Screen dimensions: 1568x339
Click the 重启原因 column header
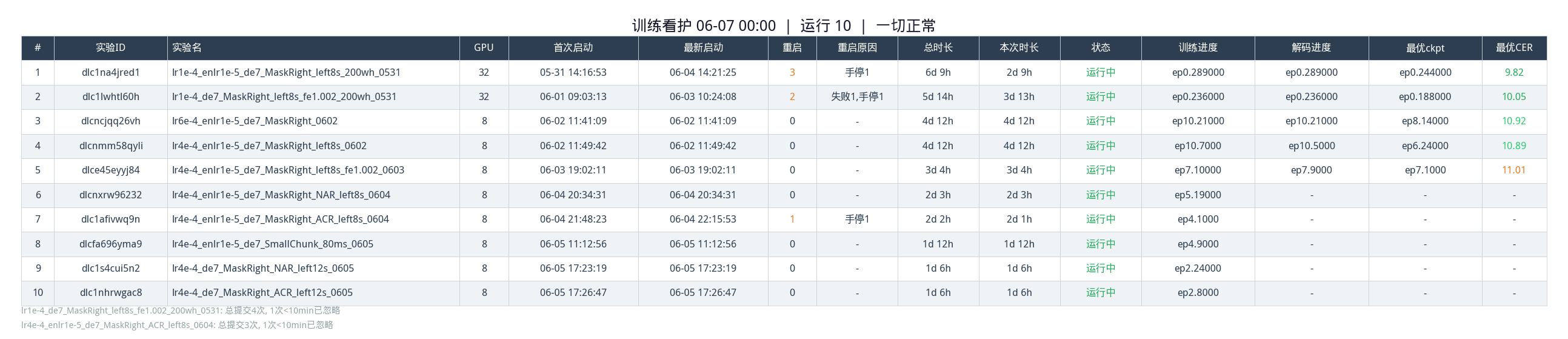pos(857,47)
